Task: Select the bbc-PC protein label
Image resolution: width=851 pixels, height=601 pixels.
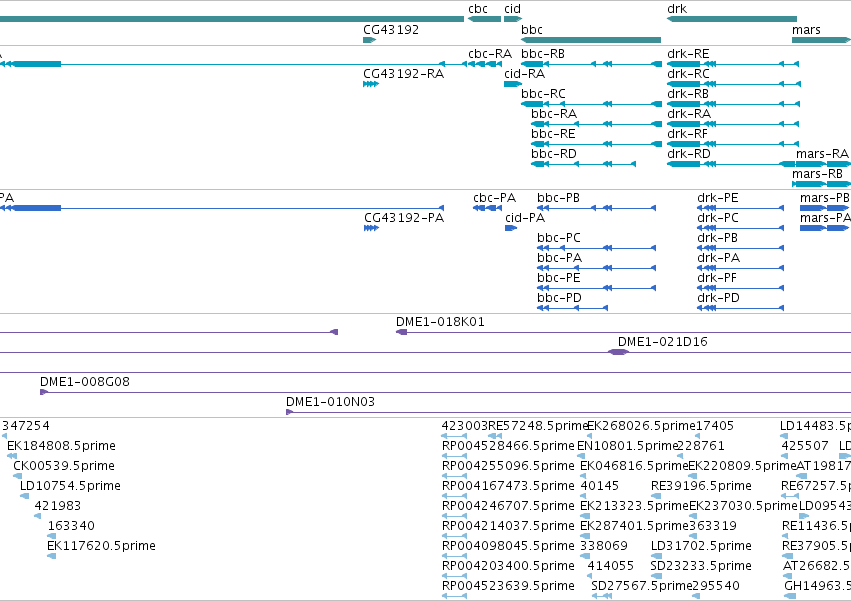Action: pos(558,238)
